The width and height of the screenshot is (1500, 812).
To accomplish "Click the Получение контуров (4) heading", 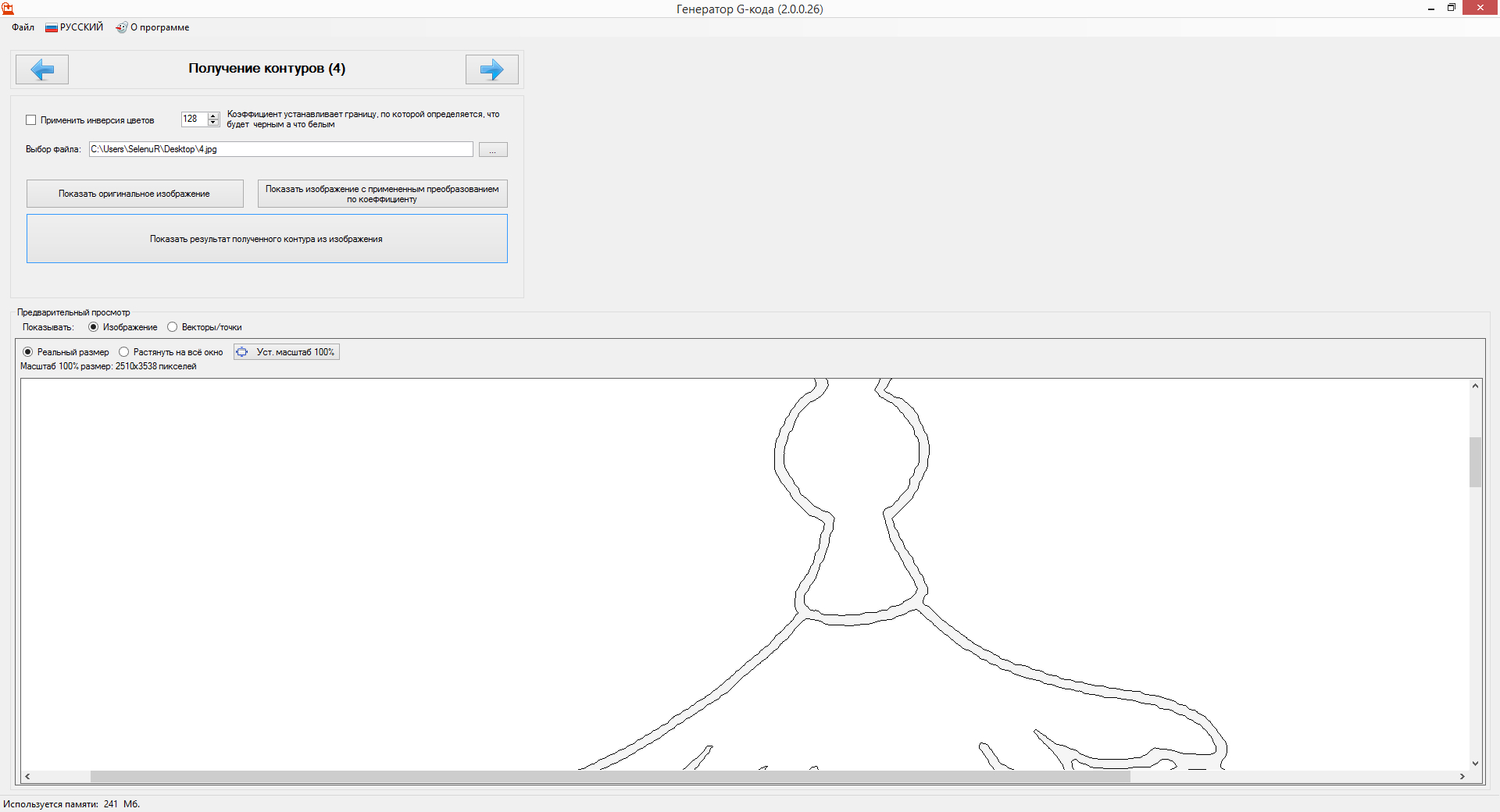I will pos(267,69).
